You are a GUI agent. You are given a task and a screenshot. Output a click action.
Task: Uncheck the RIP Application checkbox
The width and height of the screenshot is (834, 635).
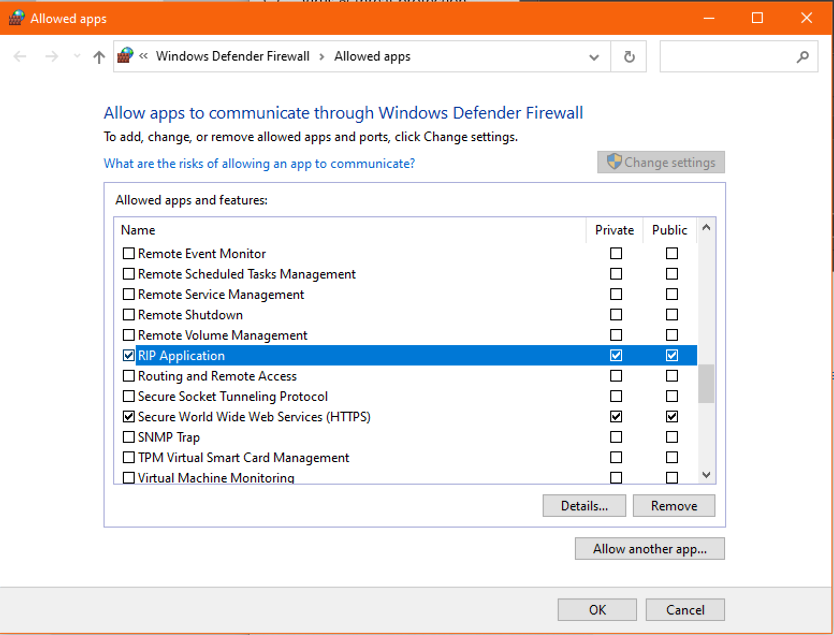click(x=129, y=355)
